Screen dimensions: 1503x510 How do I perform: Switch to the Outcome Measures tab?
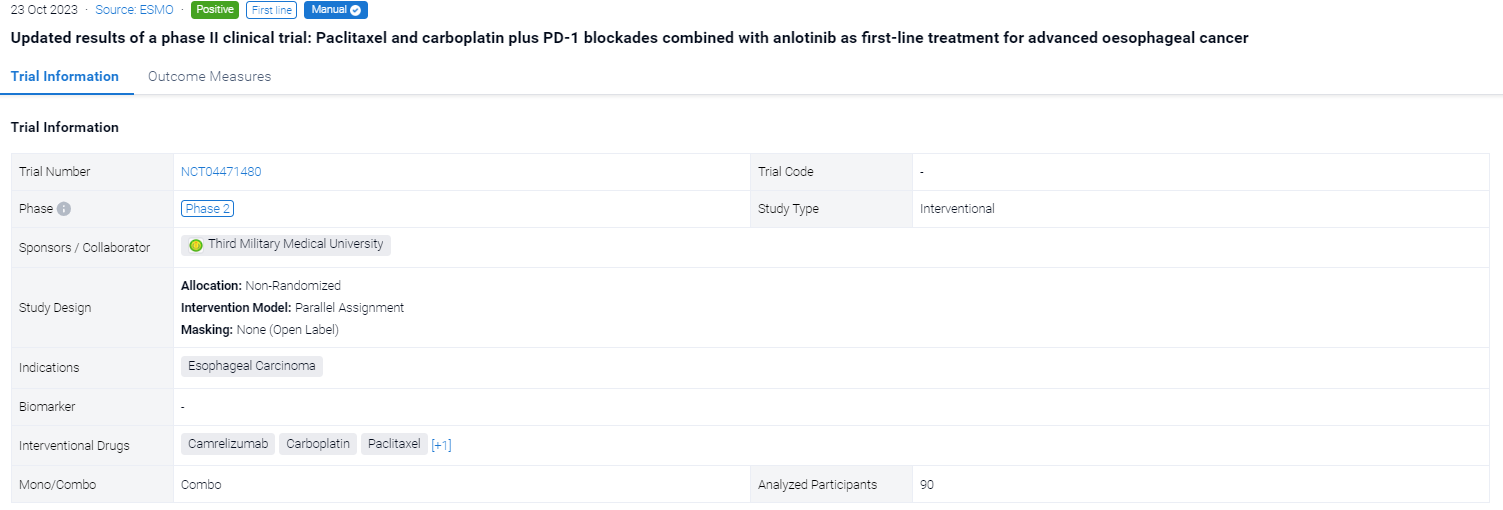pyautogui.click(x=209, y=76)
